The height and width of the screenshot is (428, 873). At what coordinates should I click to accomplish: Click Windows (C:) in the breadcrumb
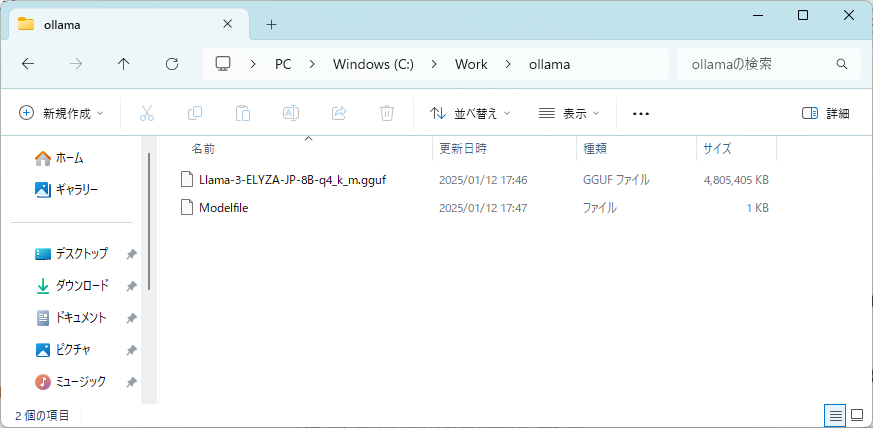373,65
